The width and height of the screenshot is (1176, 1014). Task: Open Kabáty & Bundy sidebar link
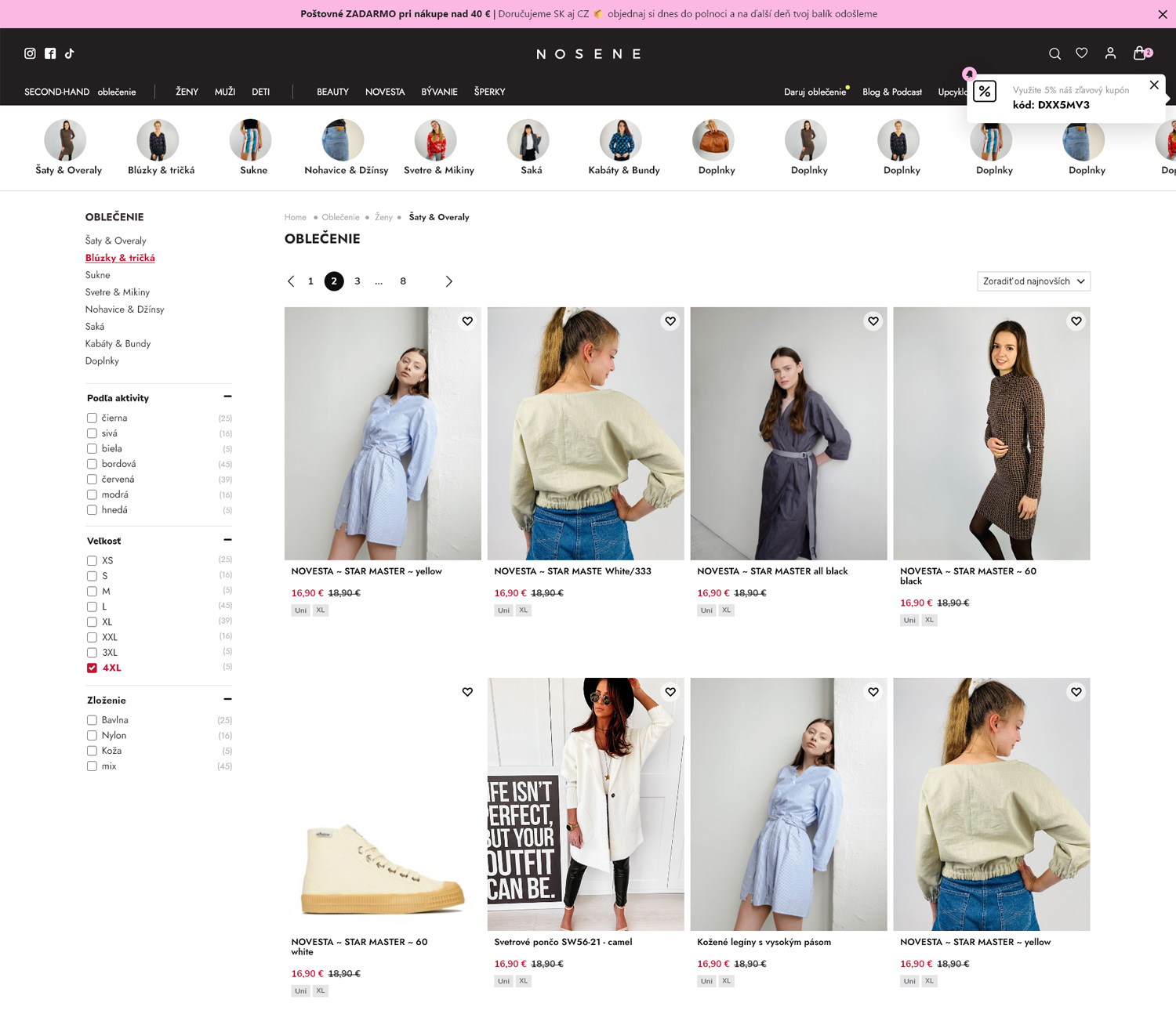(x=118, y=344)
